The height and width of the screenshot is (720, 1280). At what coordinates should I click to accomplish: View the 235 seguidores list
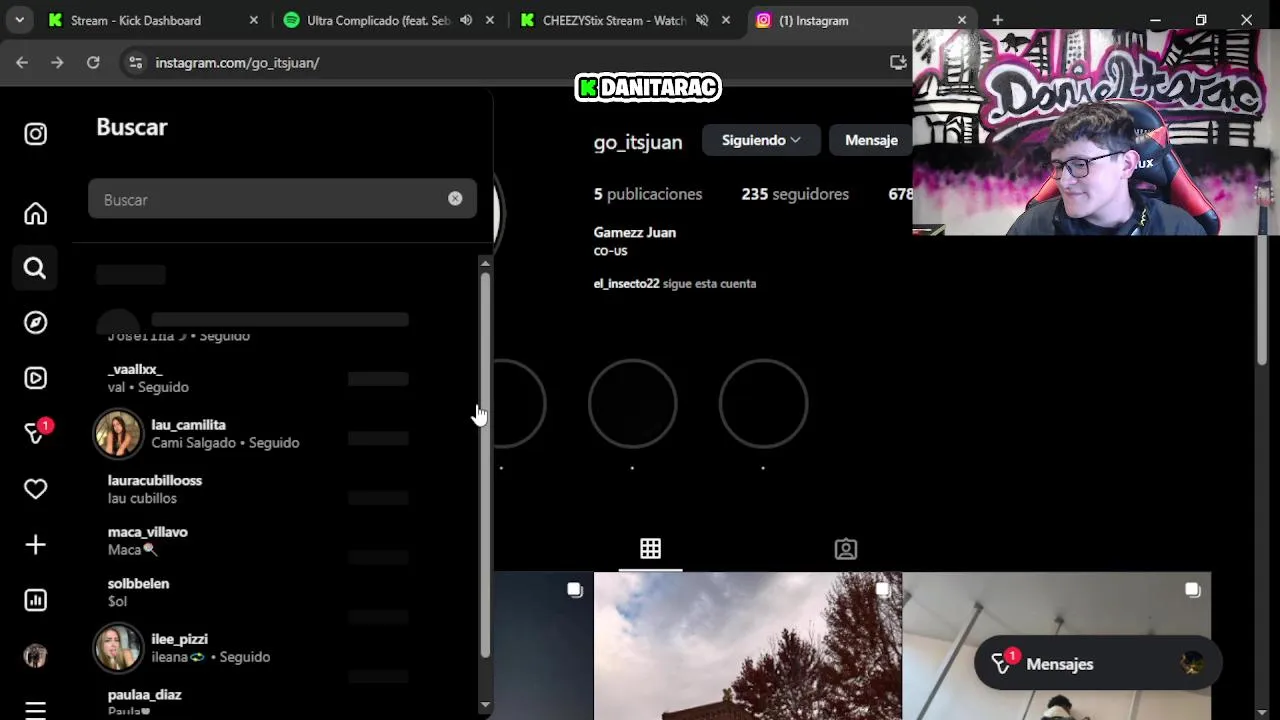coord(795,194)
